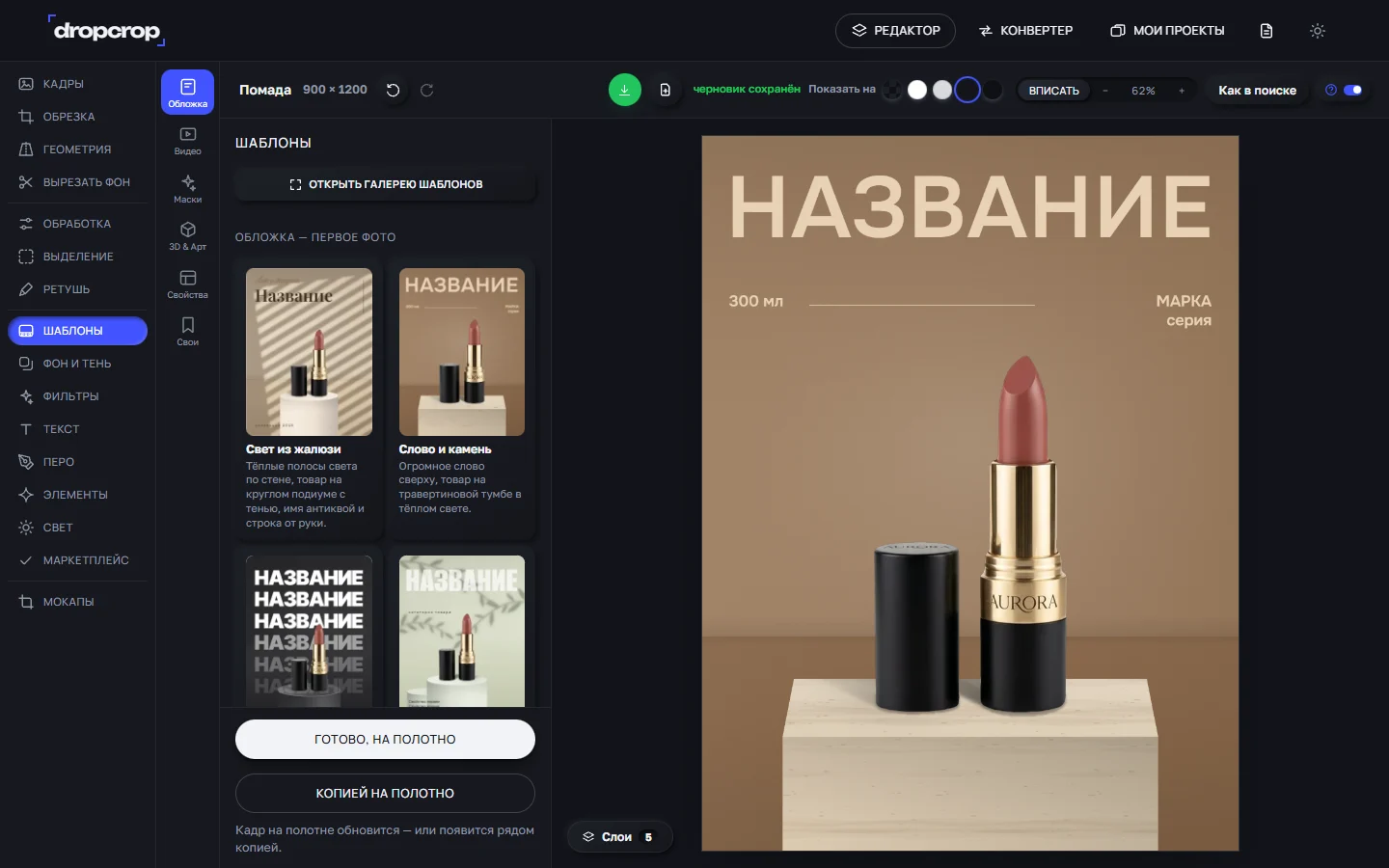Decrease zoom with minus button
Viewport: 1389px width, 868px height.
pyautogui.click(x=1105, y=91)
